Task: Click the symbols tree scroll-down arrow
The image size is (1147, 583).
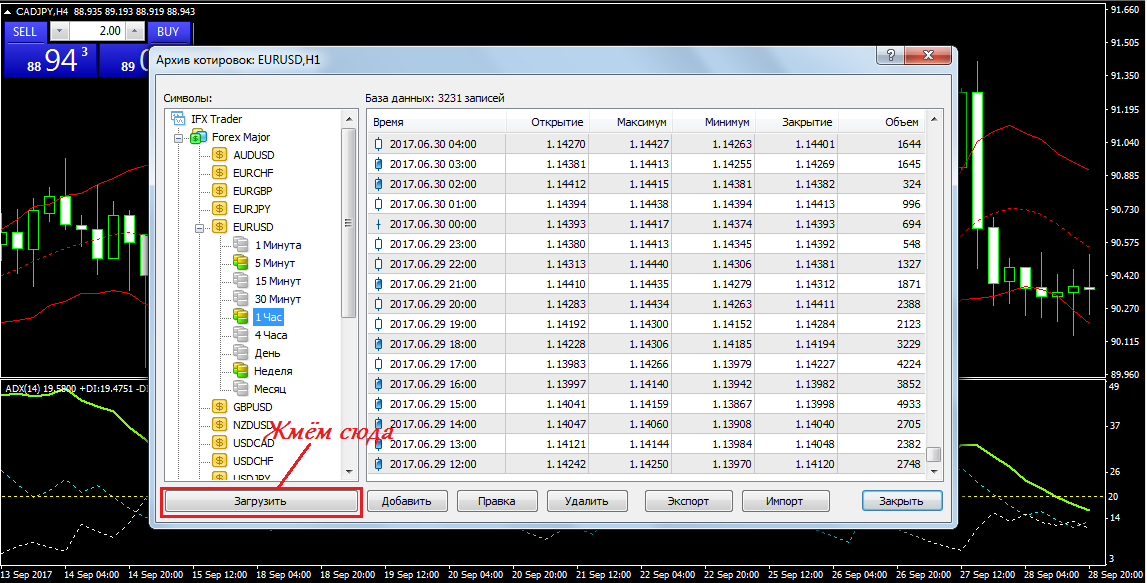Action: click(x=349, y=472)
